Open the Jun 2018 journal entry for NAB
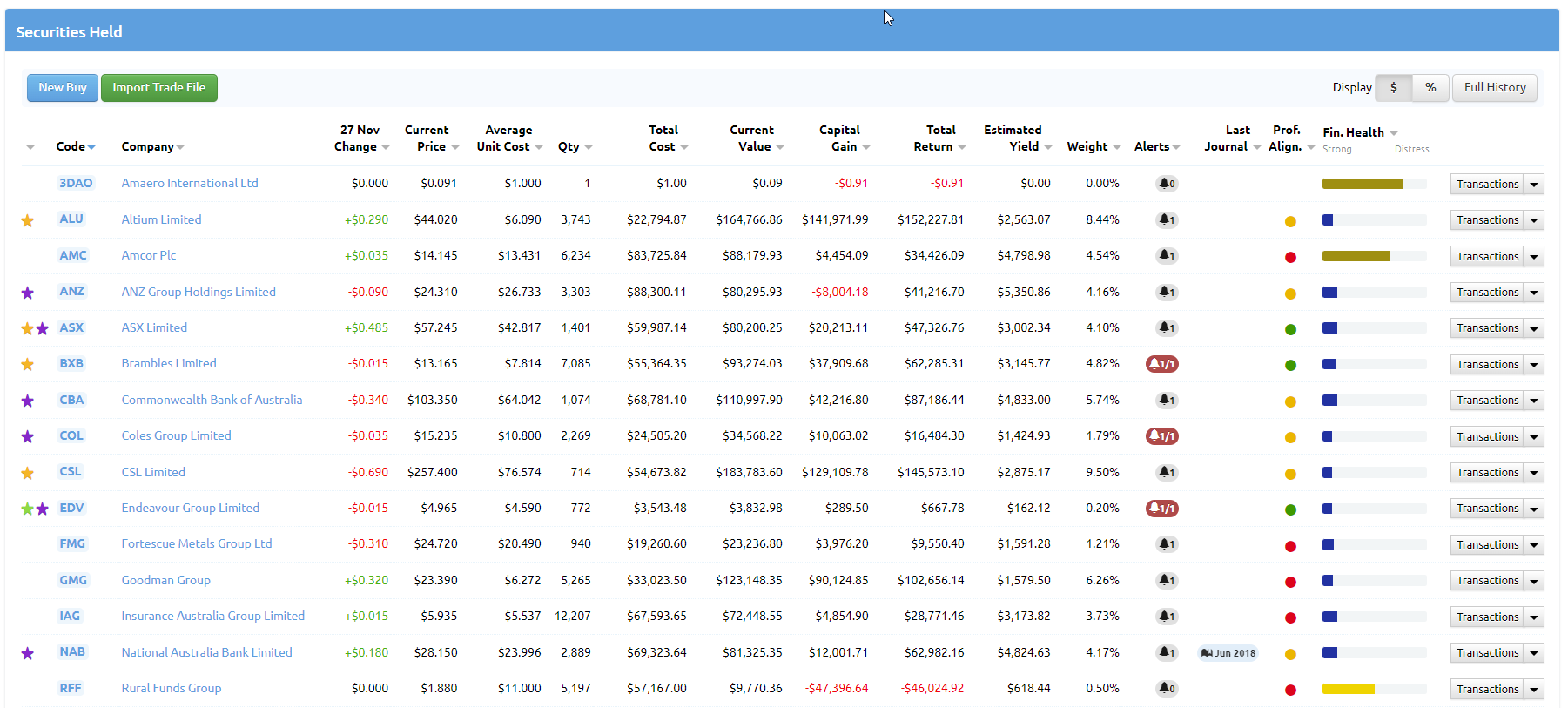This screenshot has height=708, width=1568. click(1228, 653)
